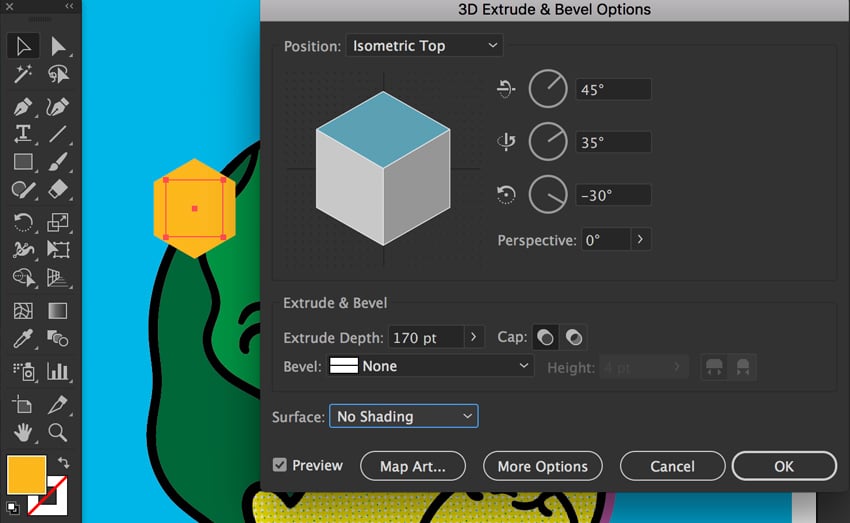This screenshot has height=523, width=850.
Task: Click the Z-axis rotation dial (-30°)
Action: coord(548,195)
